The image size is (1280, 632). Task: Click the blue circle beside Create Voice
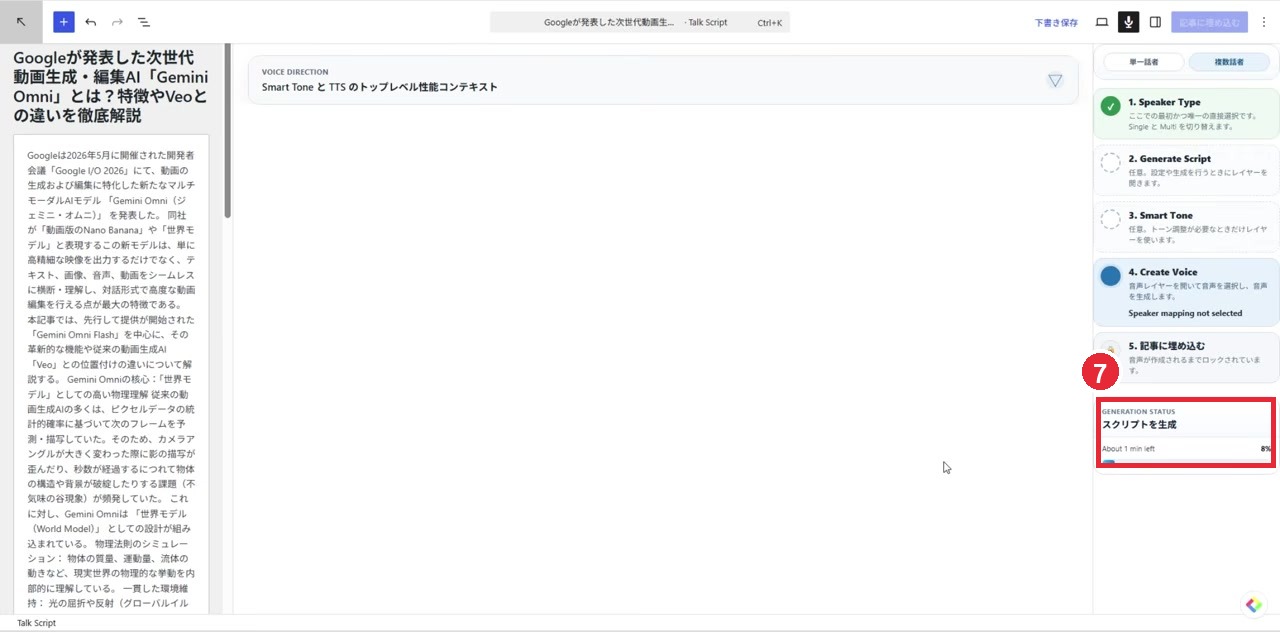[x=1110, y=276]
